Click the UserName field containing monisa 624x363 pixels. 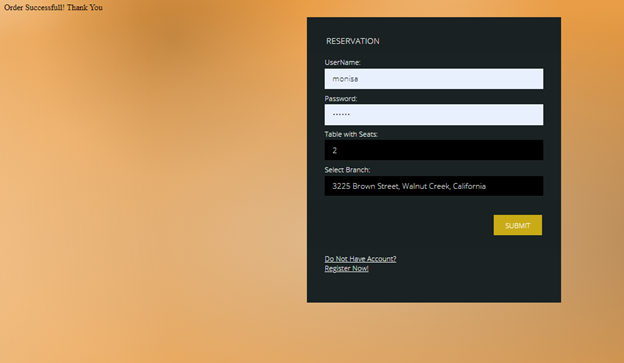[x=434, y=79]
